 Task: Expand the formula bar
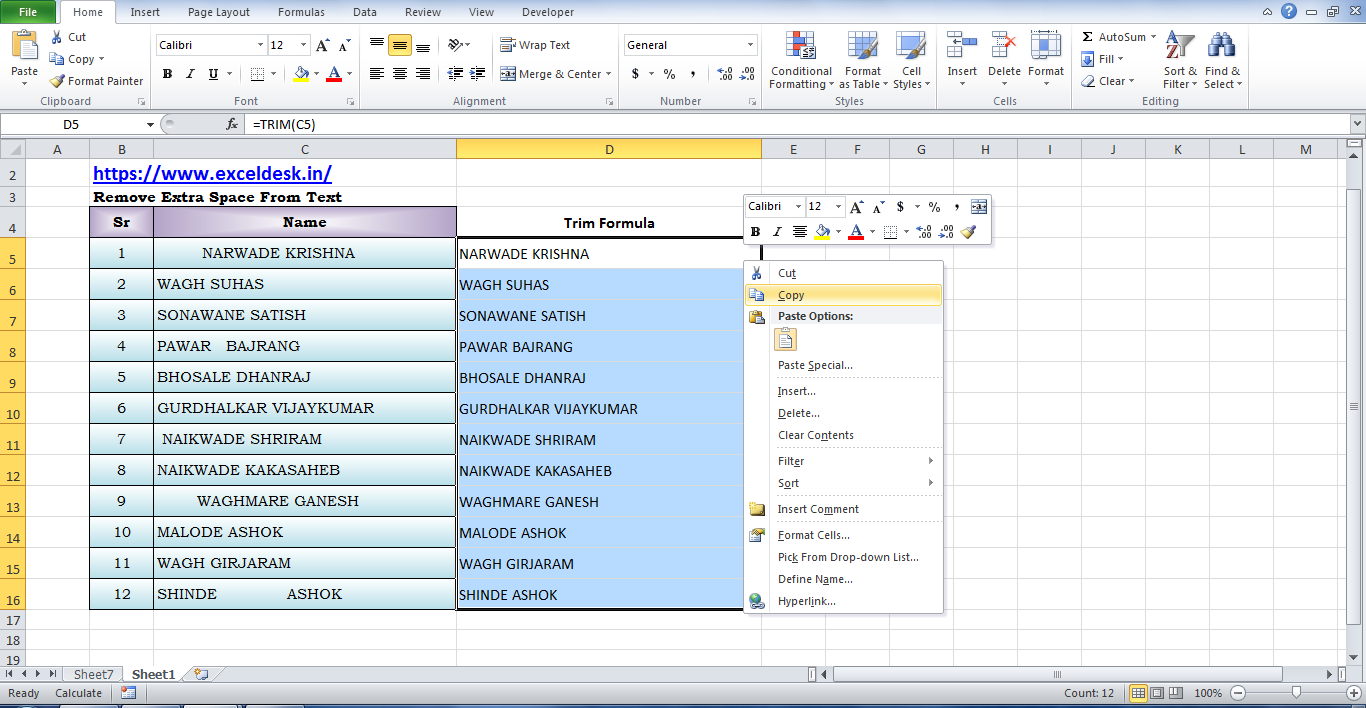pyautogui.click(x=1357, y=124)
